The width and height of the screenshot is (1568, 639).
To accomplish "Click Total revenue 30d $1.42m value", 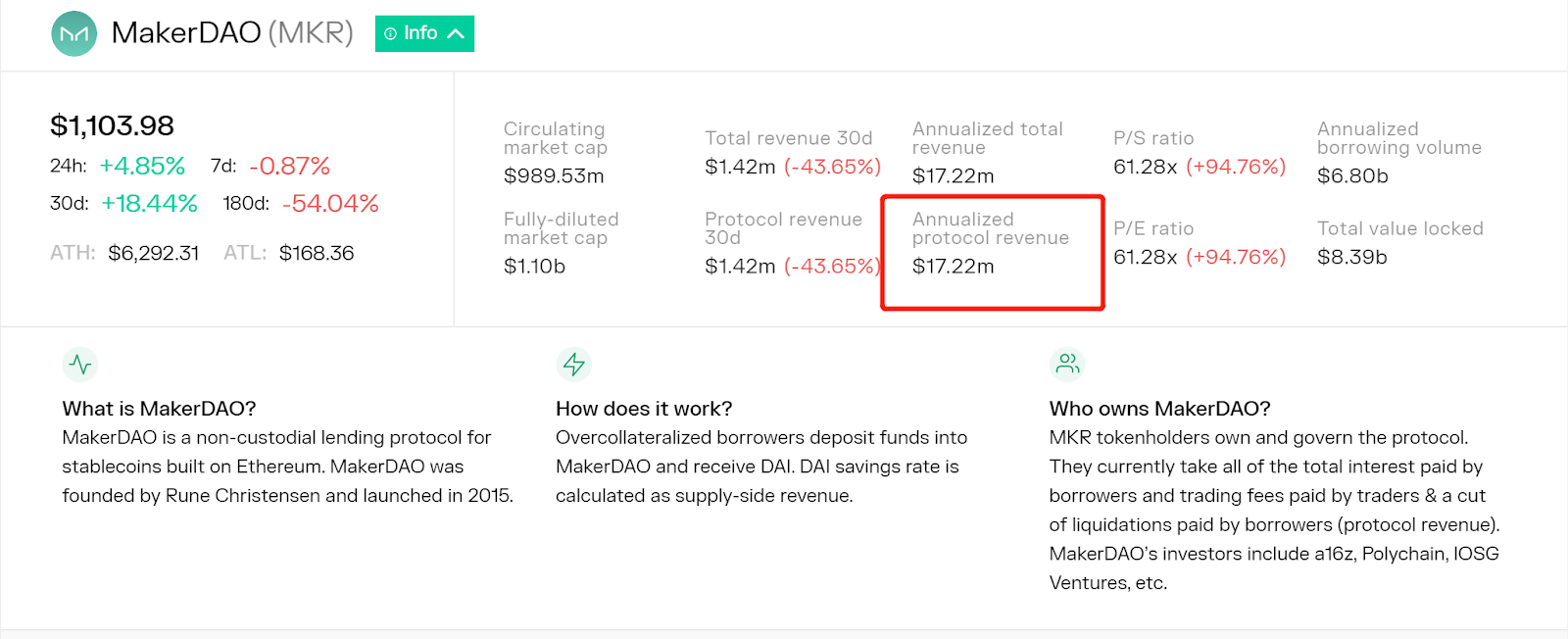I will [x=740, y=167].
